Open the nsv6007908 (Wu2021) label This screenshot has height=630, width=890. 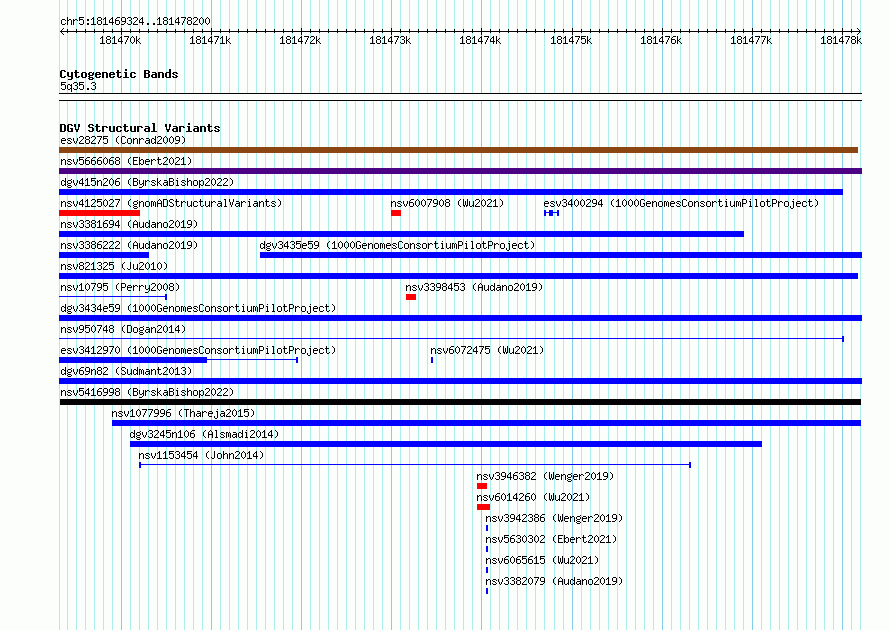(x=447, y=203)
